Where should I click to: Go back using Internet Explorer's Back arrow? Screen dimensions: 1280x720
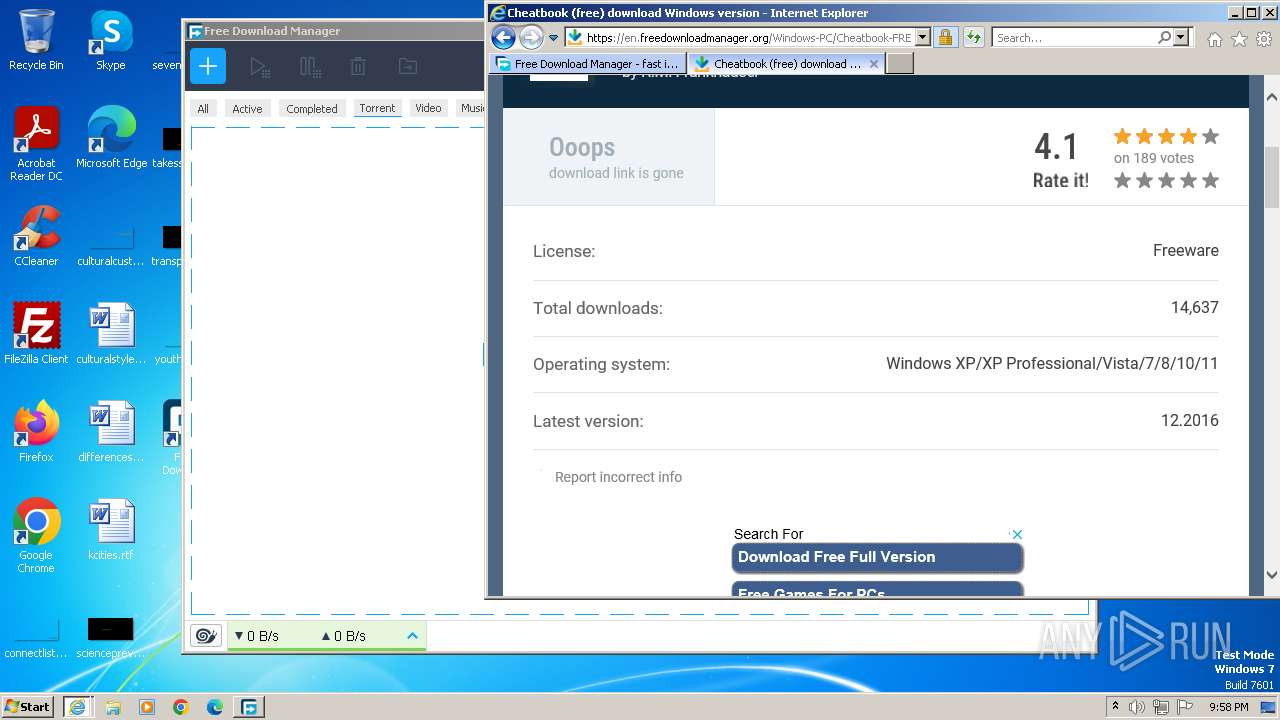click(504, 38)
